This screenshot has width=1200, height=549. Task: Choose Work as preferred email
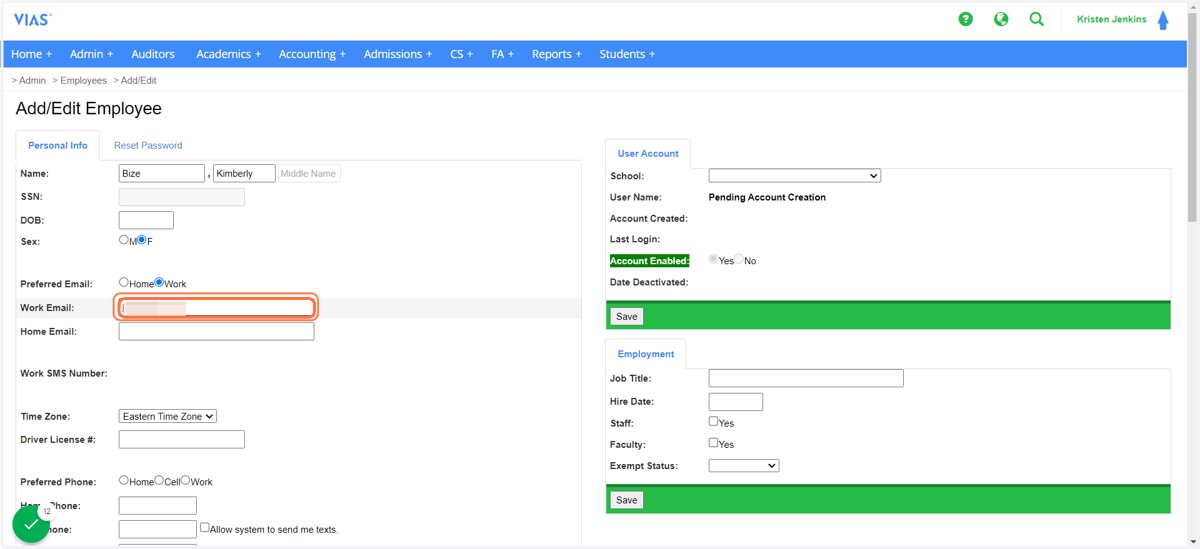tap(159, 283)
